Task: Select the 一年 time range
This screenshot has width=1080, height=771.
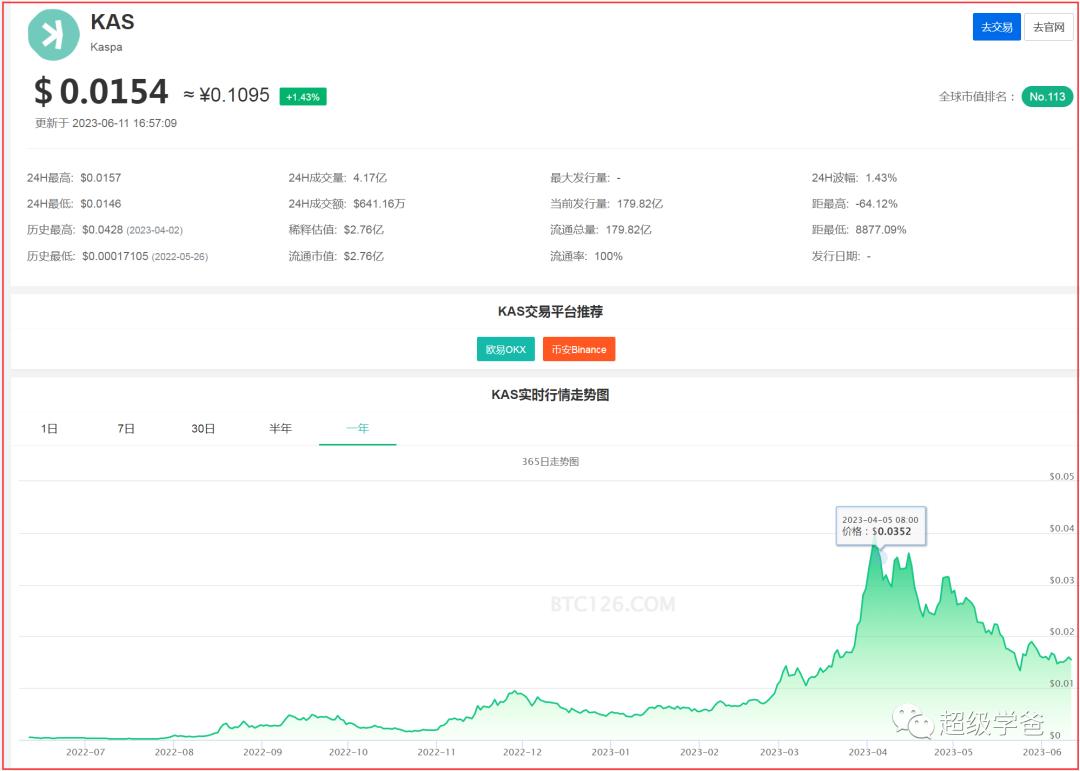Action: point(357,428)
